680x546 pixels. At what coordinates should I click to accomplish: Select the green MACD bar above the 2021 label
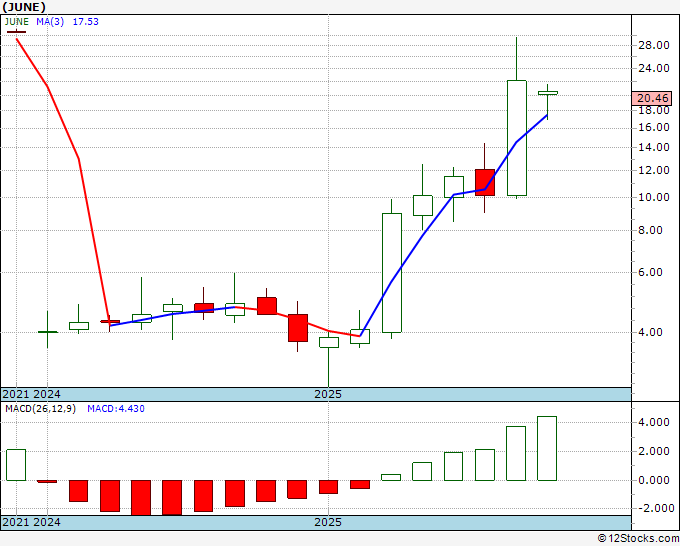pos(16,465)
